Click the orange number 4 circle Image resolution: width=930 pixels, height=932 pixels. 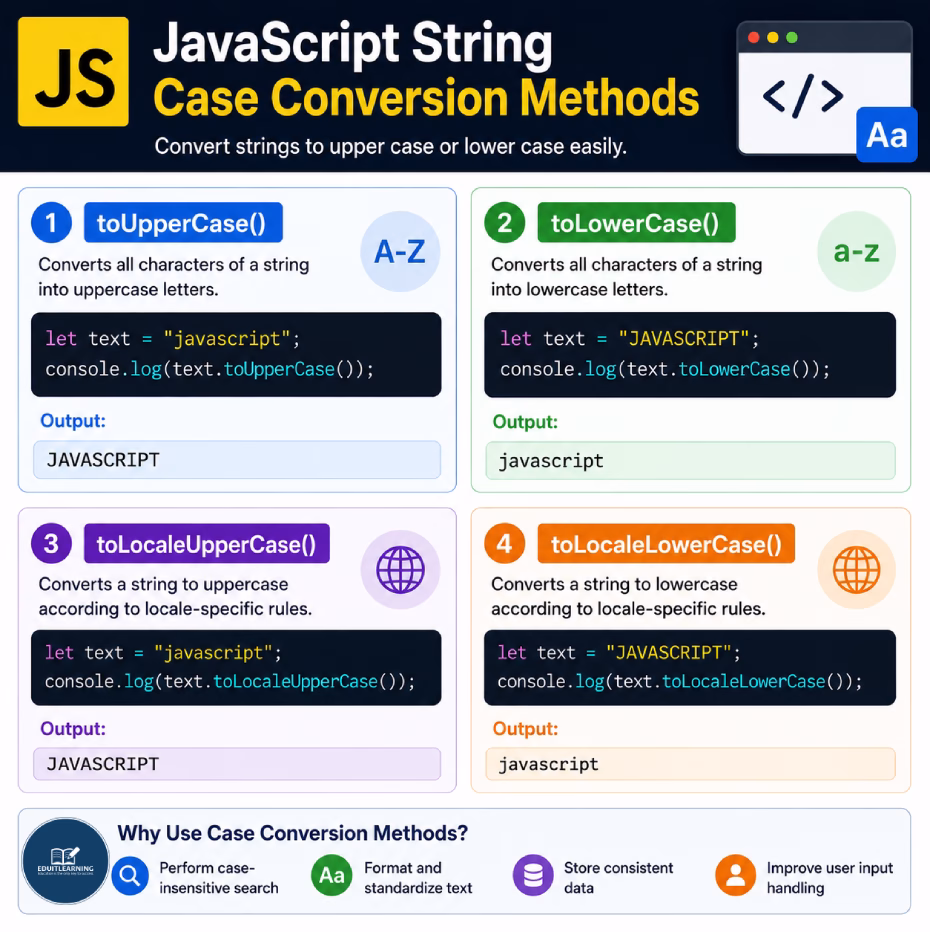pyautogui.click(x=505, y=543)
